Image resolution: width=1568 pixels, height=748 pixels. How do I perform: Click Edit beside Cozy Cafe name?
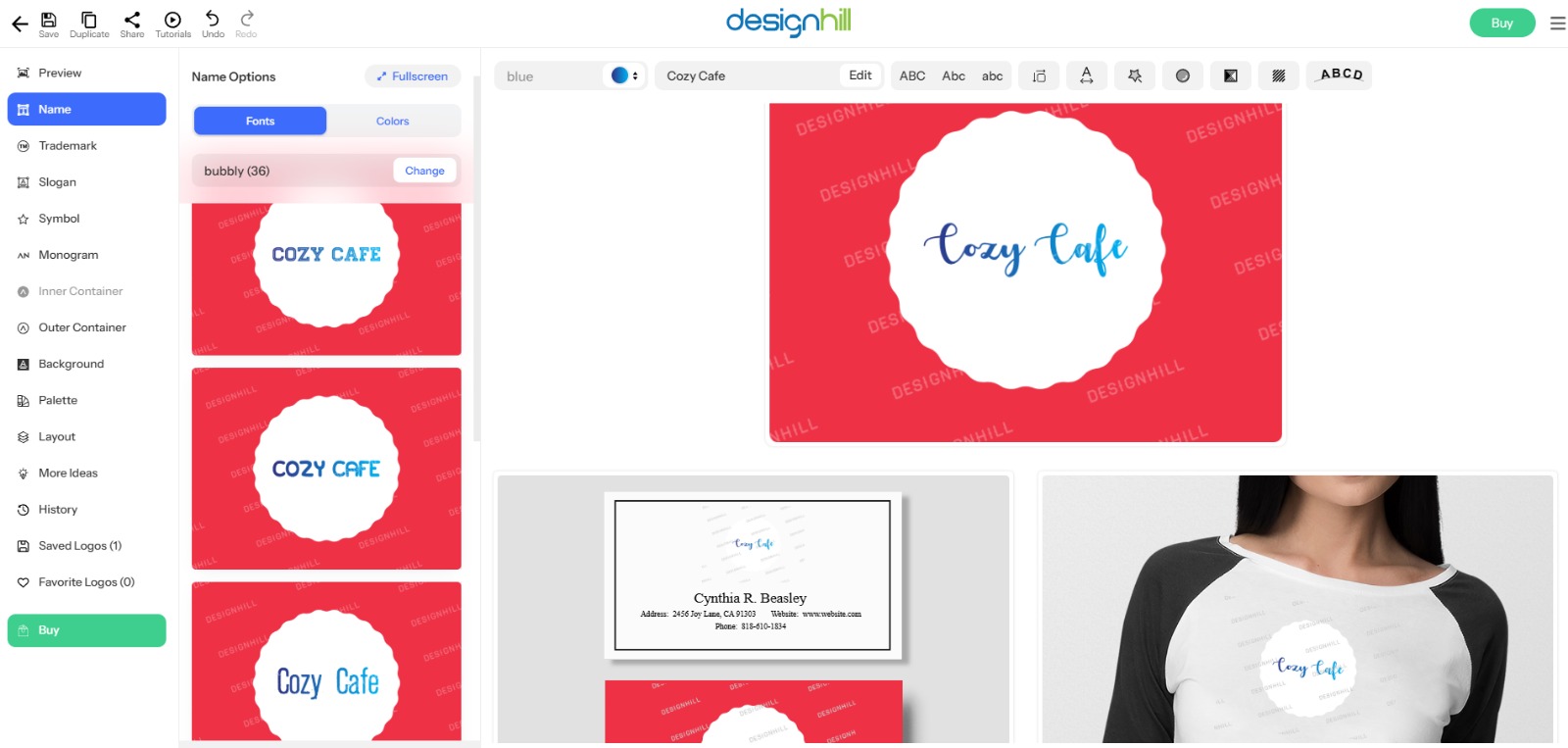(x=860, y=75)
